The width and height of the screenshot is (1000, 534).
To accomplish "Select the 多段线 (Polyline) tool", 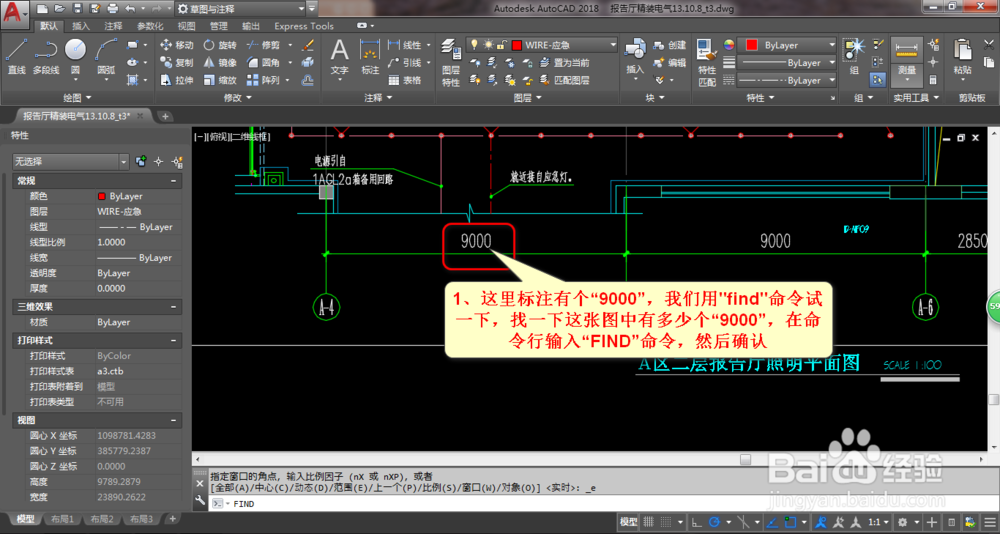I will 45,56.
